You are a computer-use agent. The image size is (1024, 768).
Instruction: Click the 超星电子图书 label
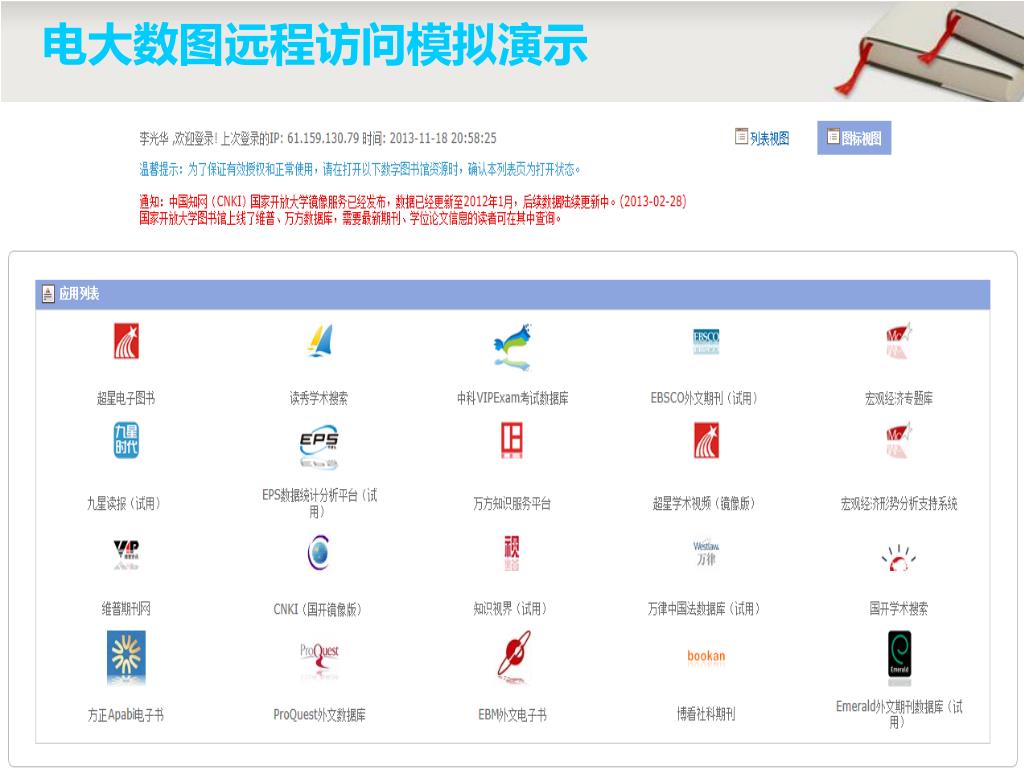click(x=126, y=398)
